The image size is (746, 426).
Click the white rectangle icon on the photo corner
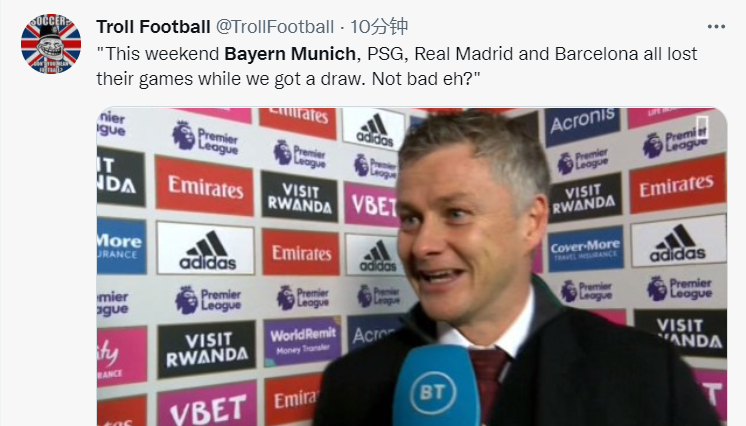(x=703, y=127)
